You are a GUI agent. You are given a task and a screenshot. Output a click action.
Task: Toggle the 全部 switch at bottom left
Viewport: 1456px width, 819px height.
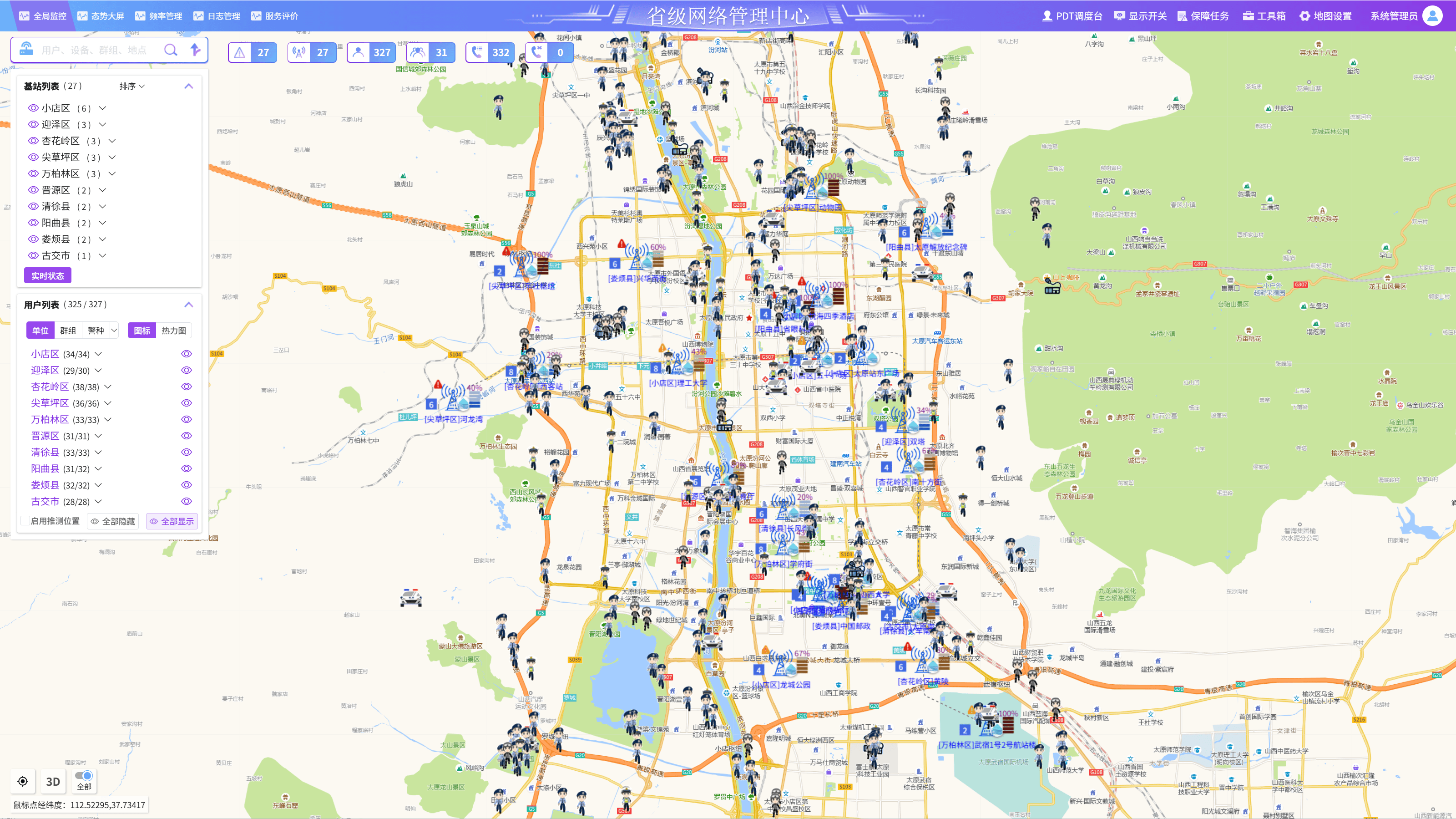point(84,775)
